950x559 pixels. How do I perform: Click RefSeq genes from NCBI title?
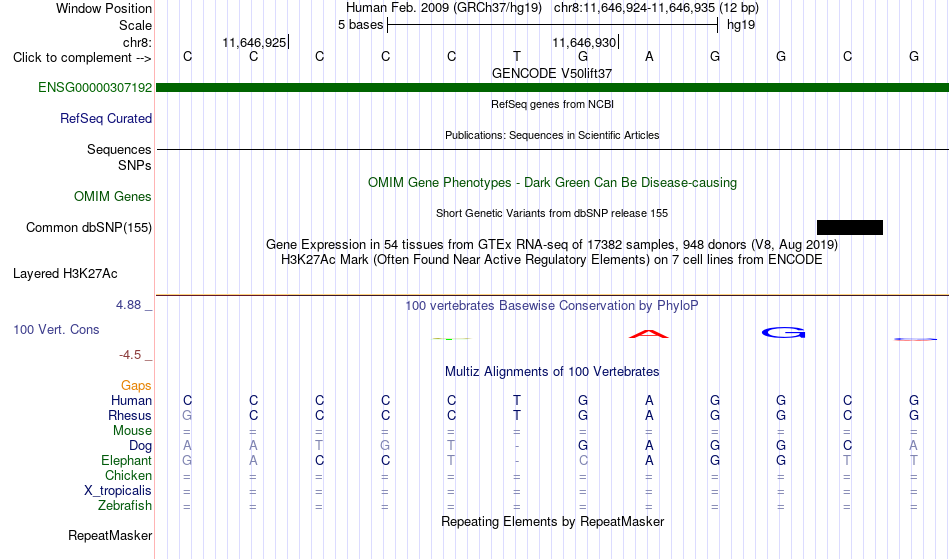click(x=552, y=104)
